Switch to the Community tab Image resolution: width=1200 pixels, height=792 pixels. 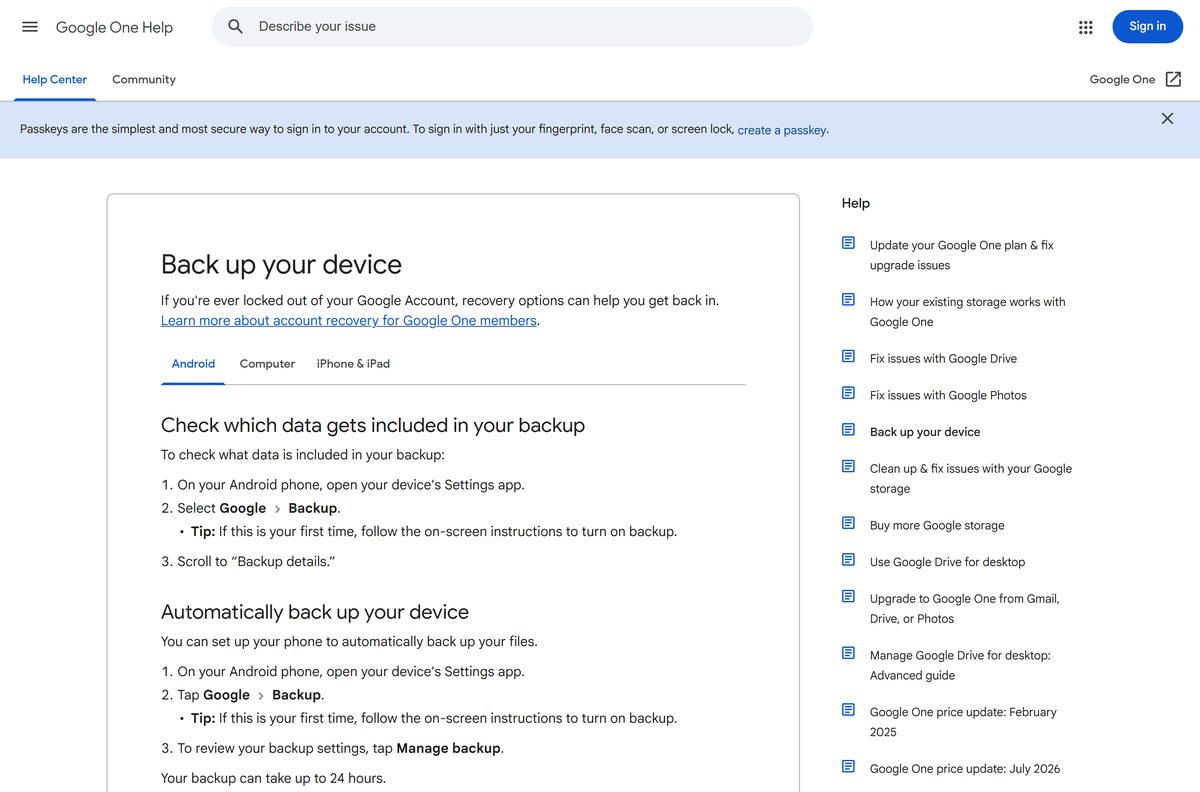tap(144, 79)
